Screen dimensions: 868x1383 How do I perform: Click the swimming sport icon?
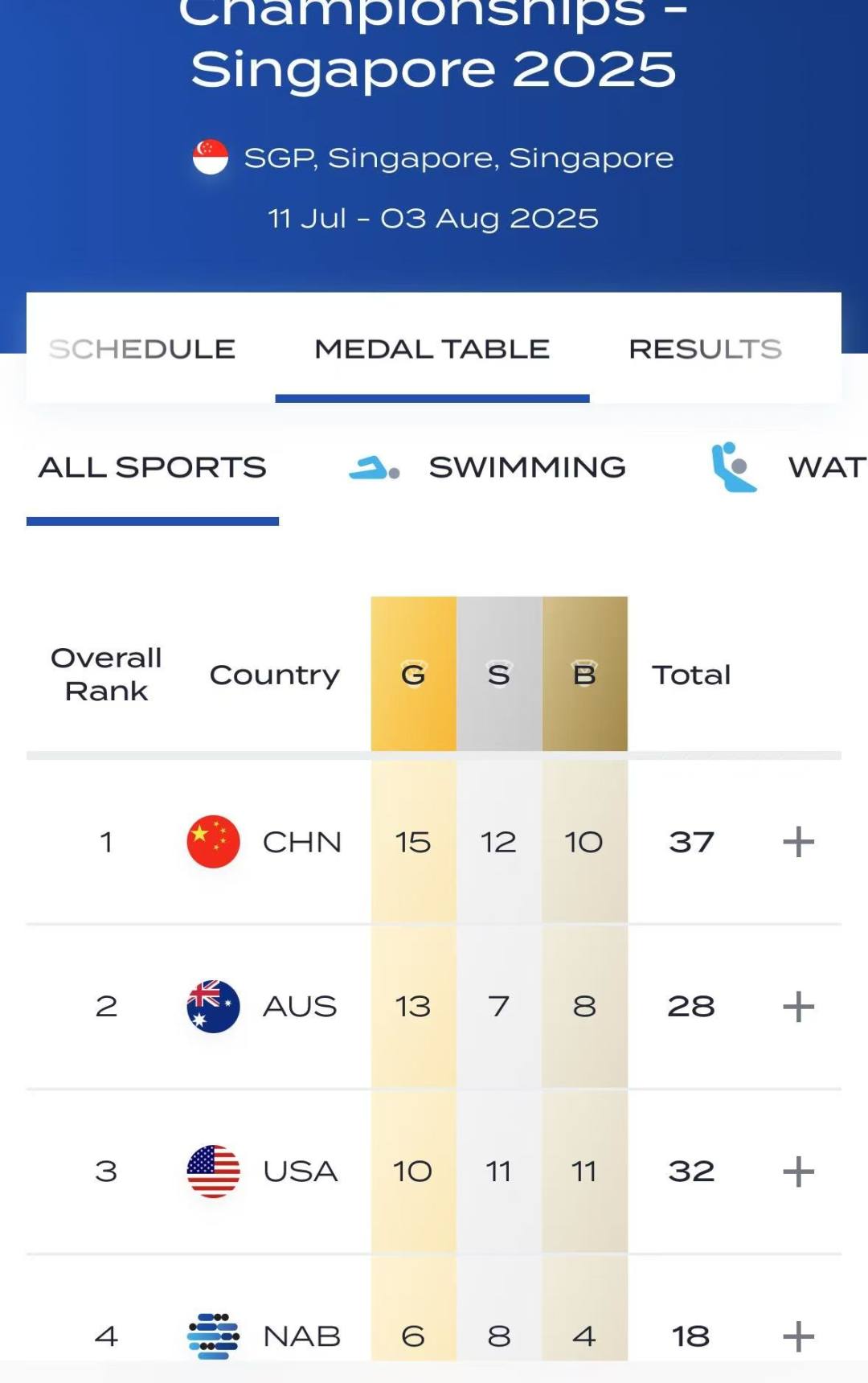coord(374,468)
